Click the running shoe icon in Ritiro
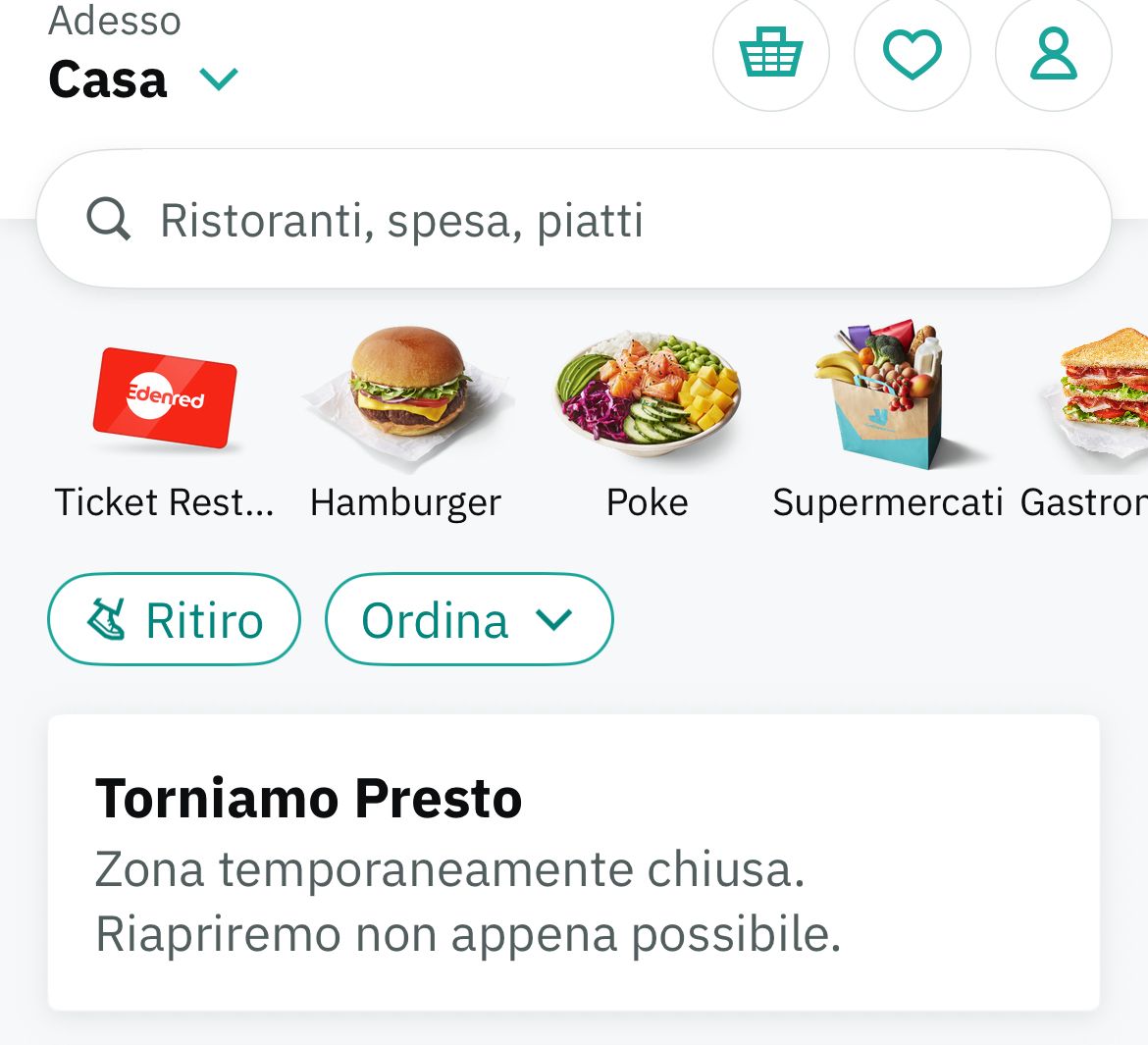Screen dimensions: 1148x1045 tap(106, 620)
